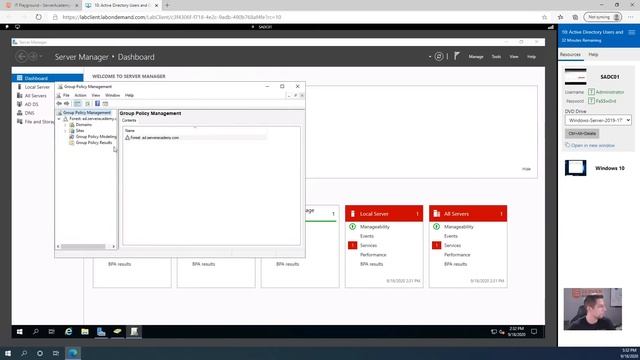Open DVD Drive dropdown
640x360 pixels.
click(x=598, y=120)
